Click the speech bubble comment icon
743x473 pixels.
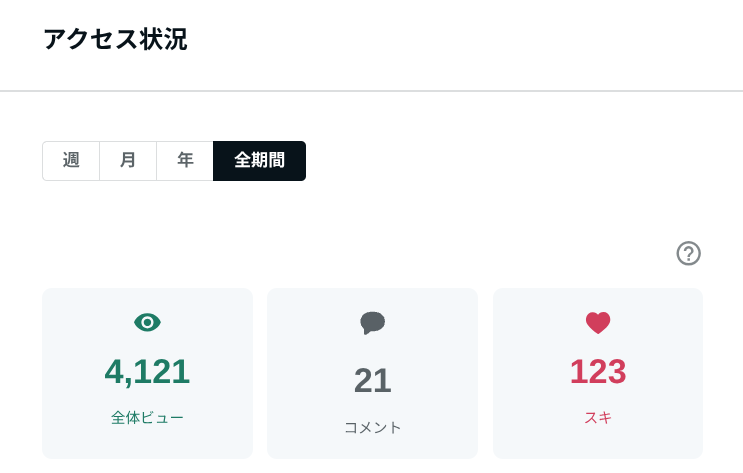click(372, 322)
